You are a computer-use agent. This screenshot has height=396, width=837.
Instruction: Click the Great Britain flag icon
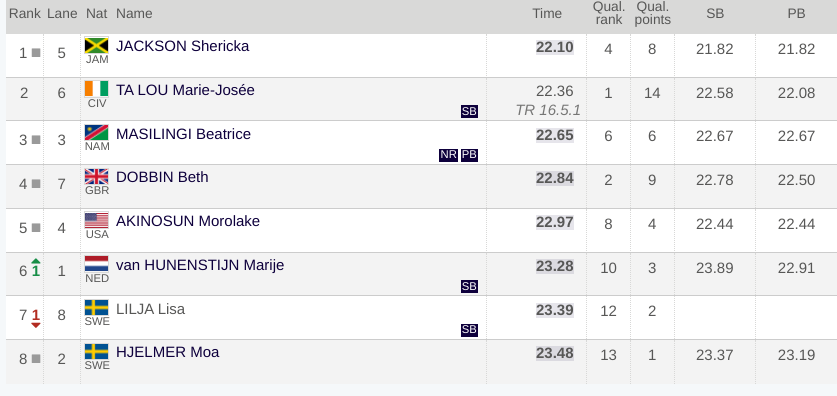tap(97, 177)
